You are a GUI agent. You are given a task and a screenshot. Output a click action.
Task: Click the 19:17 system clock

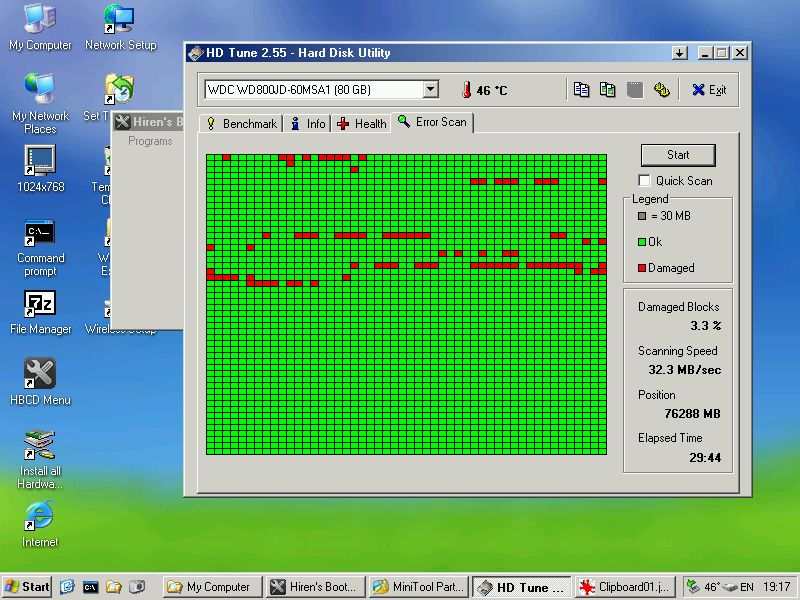(x=777, y=587)
